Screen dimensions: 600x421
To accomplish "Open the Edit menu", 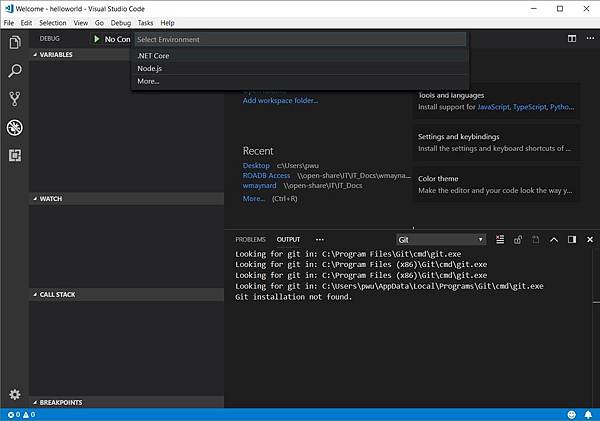I will pyautogui.click(x=26, y=23).
